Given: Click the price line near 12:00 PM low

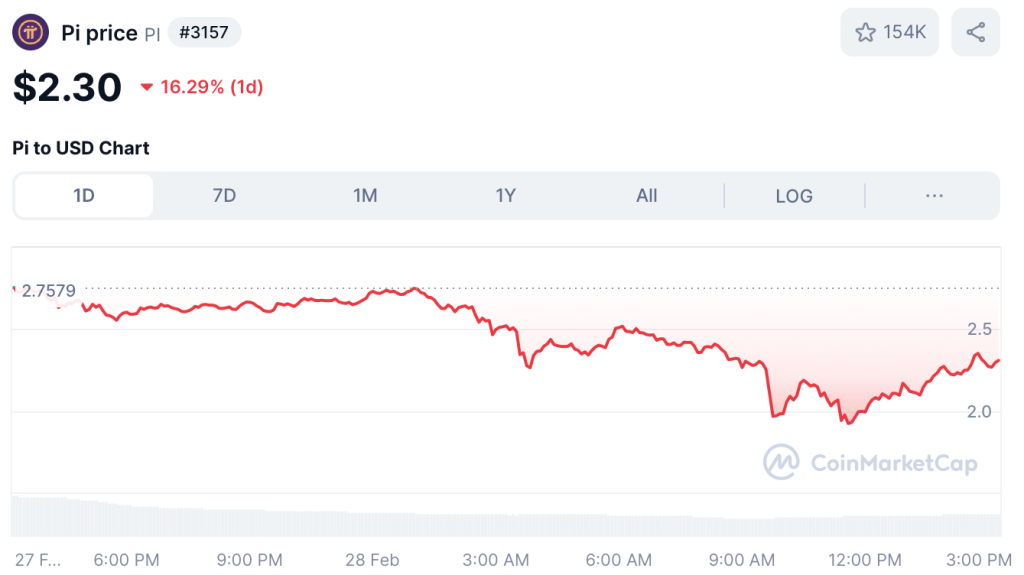Looking at the screenshot, I should (x=849, y=421).
